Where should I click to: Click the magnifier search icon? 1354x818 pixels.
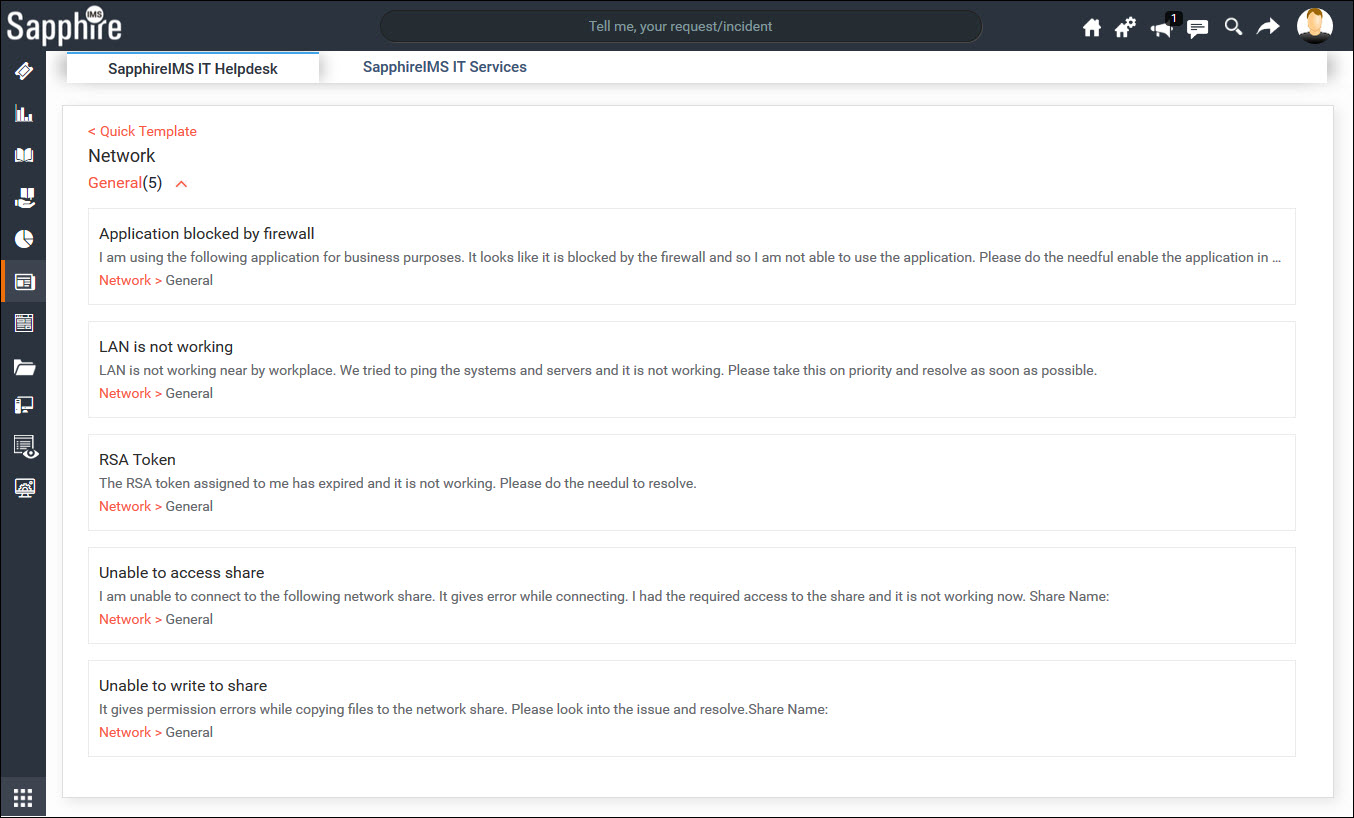point(1233,27)
